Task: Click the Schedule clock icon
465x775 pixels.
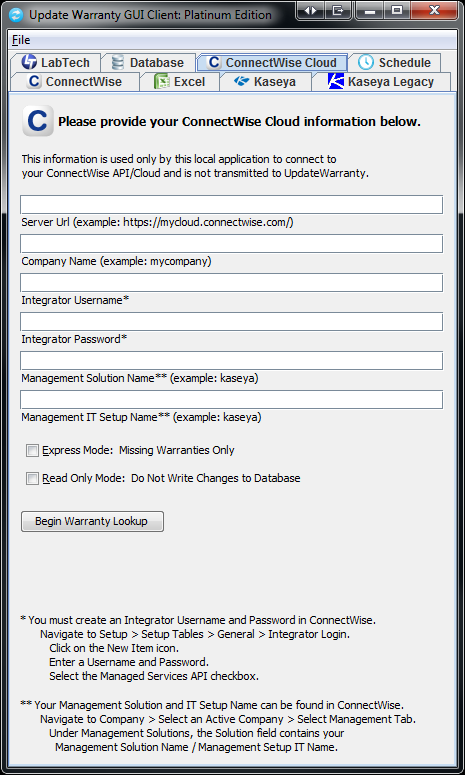Action: pos(366,62)
